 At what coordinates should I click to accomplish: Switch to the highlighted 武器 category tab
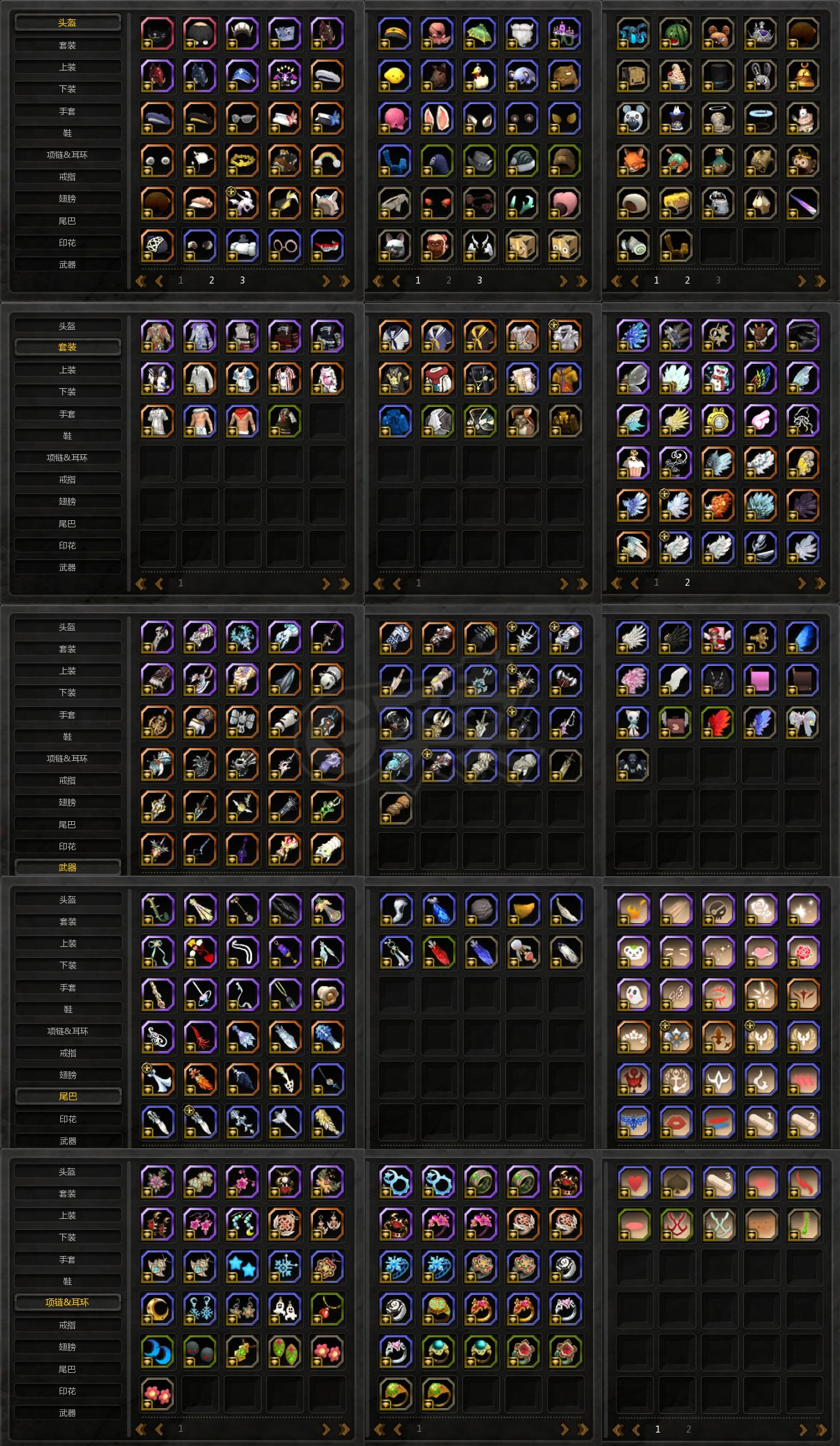tap(67, 867)
